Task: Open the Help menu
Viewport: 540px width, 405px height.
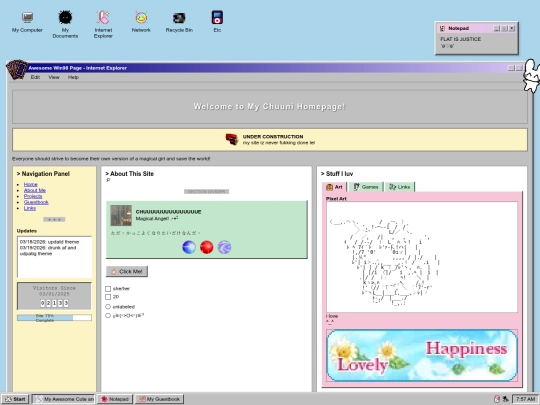Action: coord(73,77)
